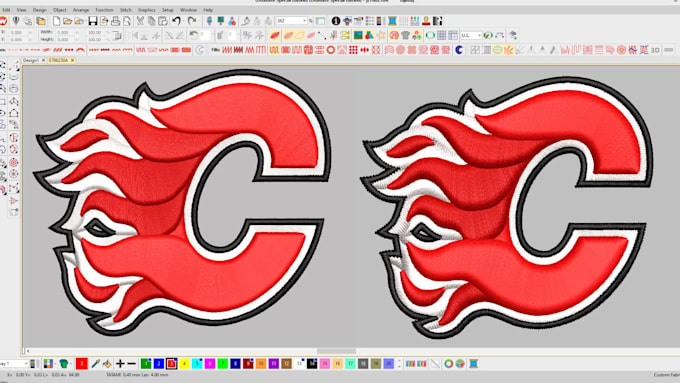Click the green T-shirt icon in color bar
This screenshot has width=680, height=383.
64,363
